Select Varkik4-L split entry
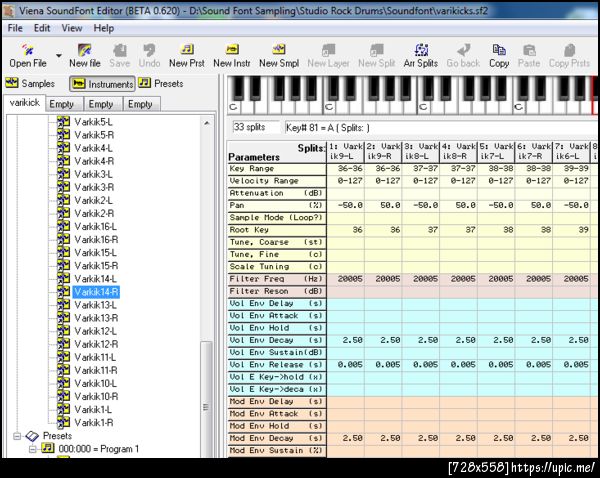Image resolution: width=600 pixels, height=478 pixels. coord(93,148)
